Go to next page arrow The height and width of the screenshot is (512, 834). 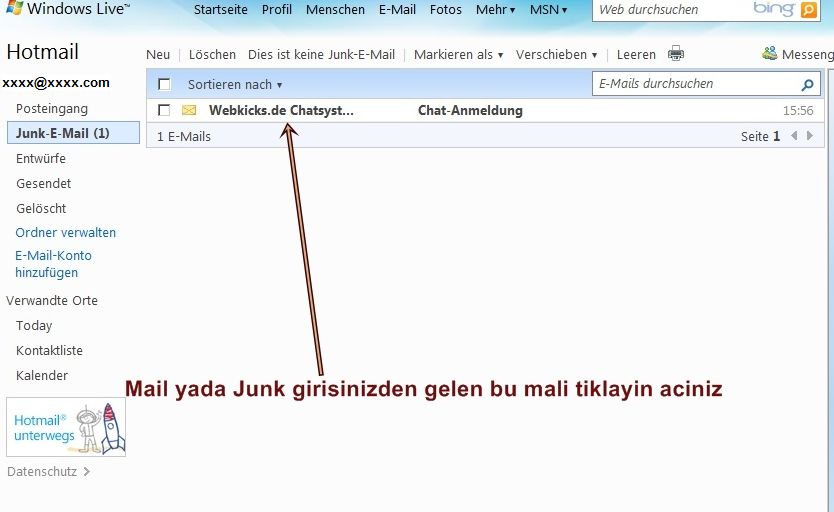pyautogui.click(x=810, y=136)
